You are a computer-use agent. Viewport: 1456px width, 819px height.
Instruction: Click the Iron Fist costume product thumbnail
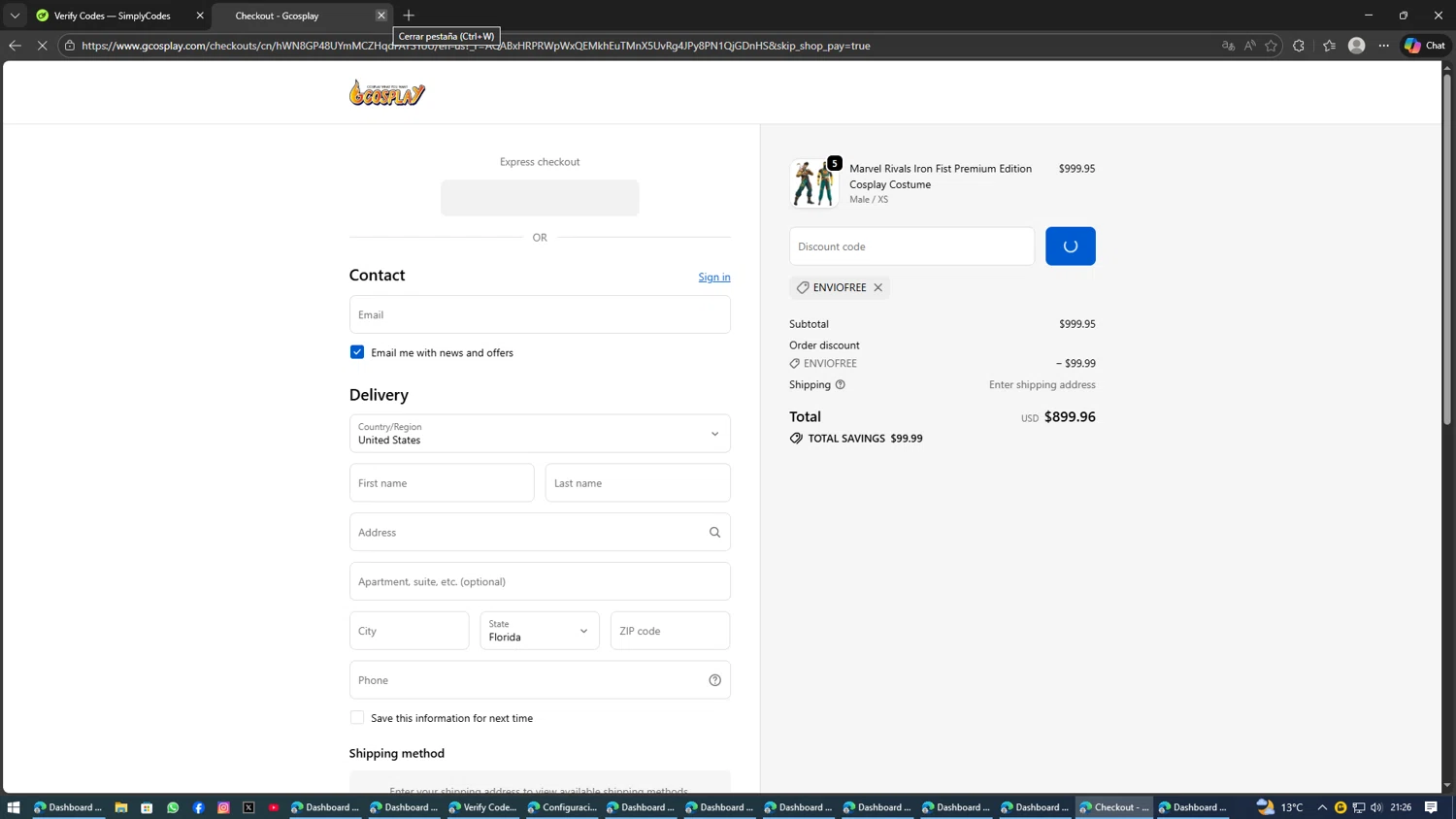[x=814, y=183]
